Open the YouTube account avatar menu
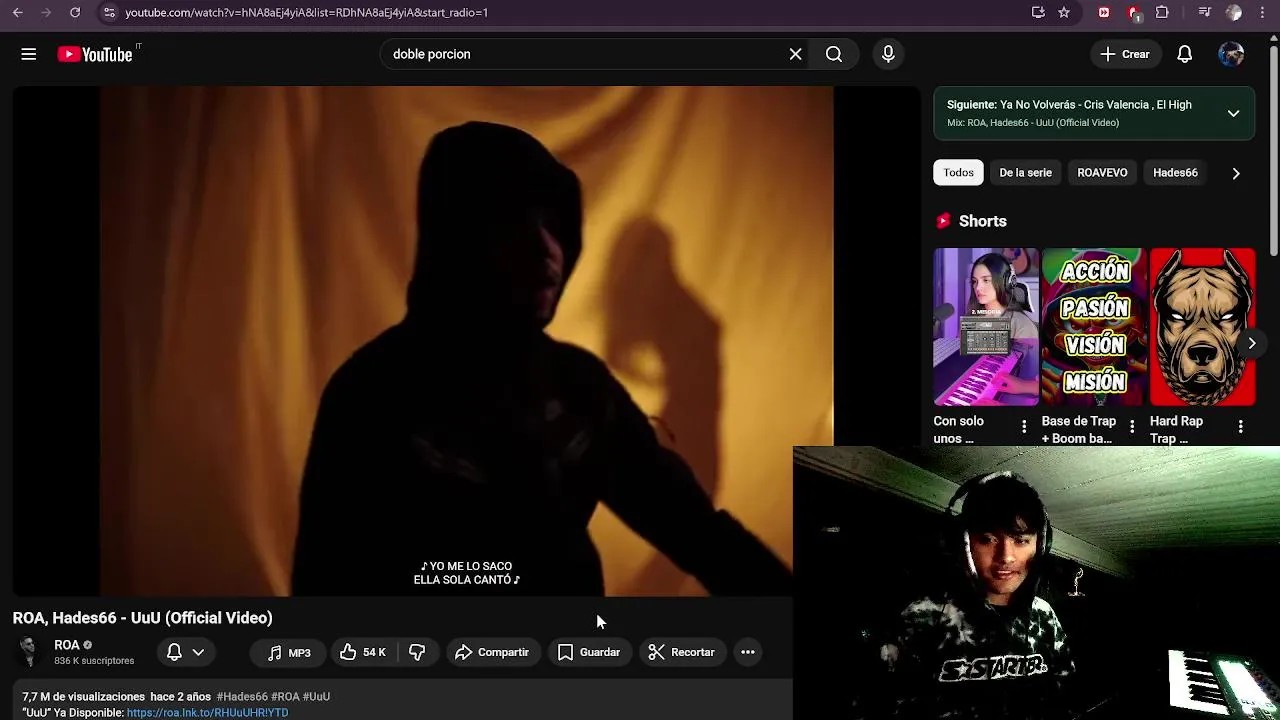Image resolution: width=1280 pixels, height=720 pixels. pyautogui.click(x=1231, y=54)
